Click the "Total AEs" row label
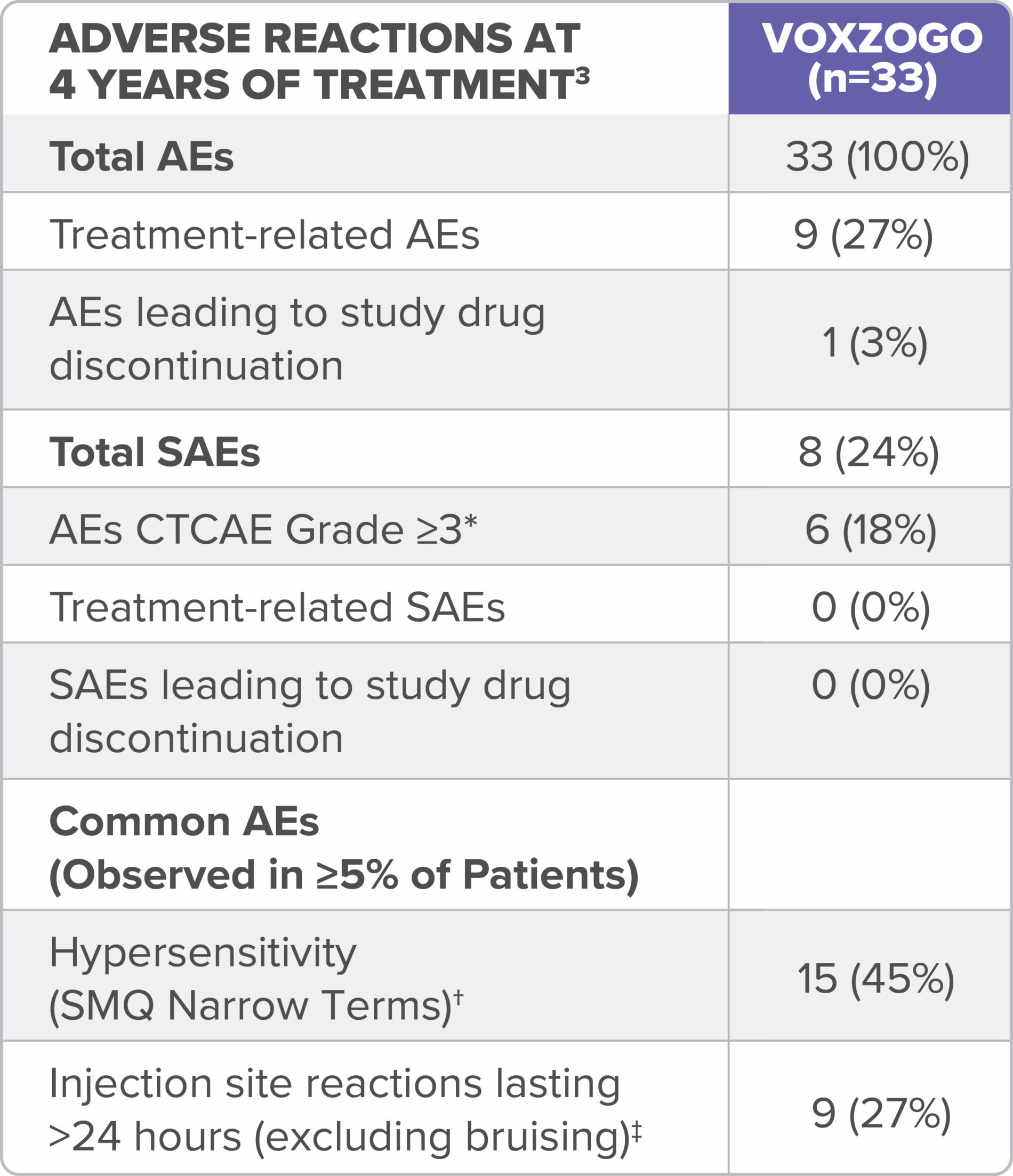This screenshot has height=1176, width=1013. pyautogui.click(x=141, y=156)
